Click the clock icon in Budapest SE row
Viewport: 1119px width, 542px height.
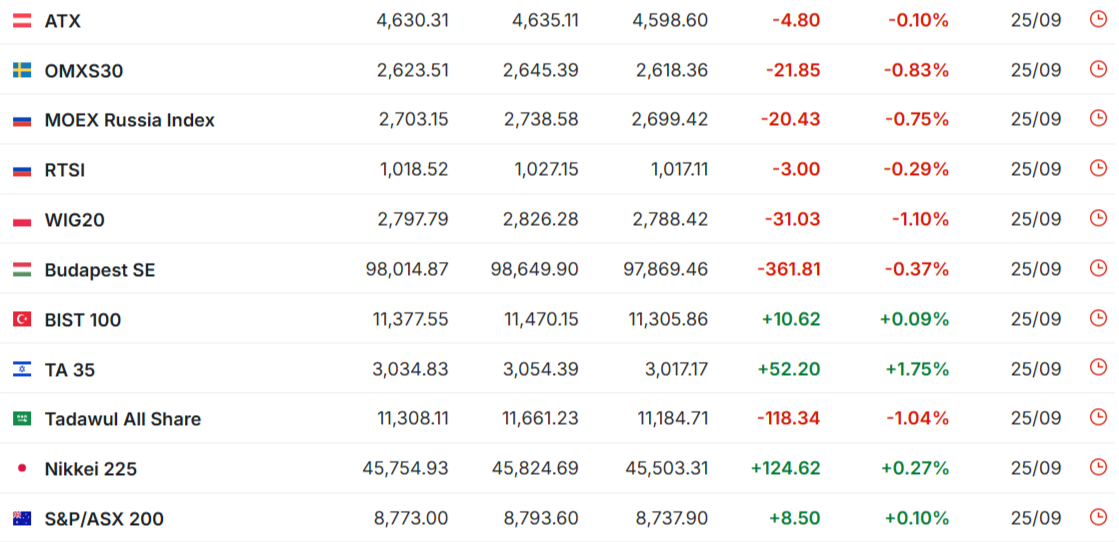coord(1098,268)
